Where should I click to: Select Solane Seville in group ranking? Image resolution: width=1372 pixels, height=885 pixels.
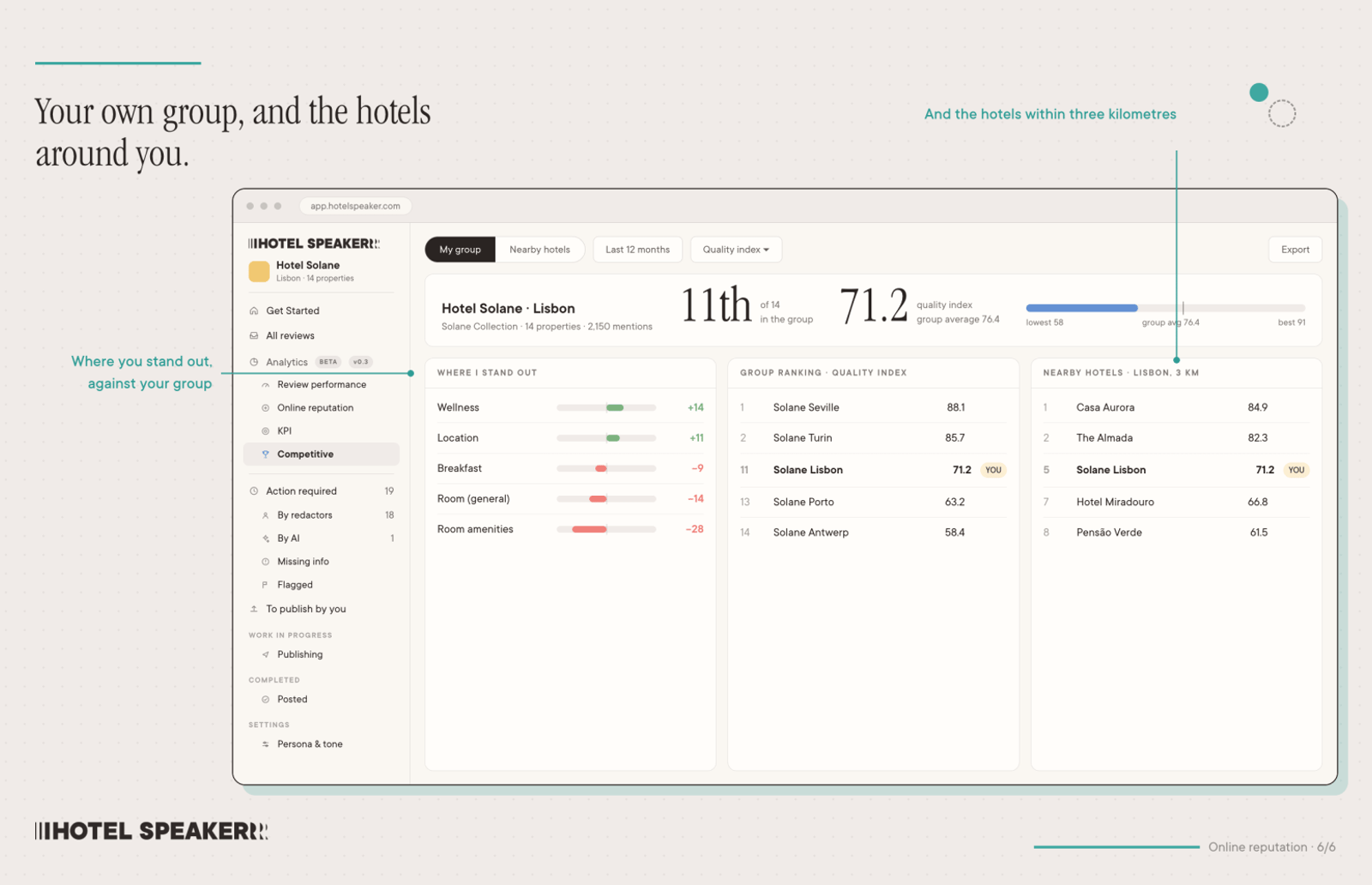coord(873,407)
